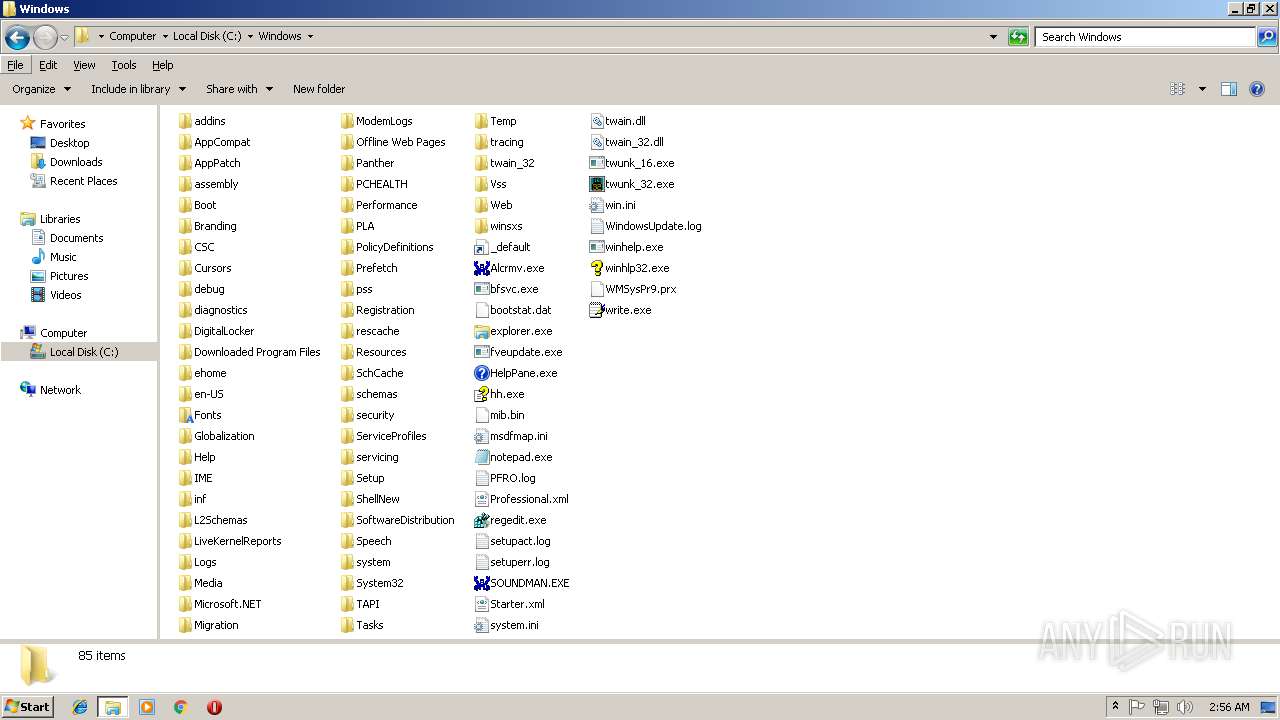This screenshot has height=720, width=1280.
Task: Click the Forward navigation arrow
Action: (45, 38)
